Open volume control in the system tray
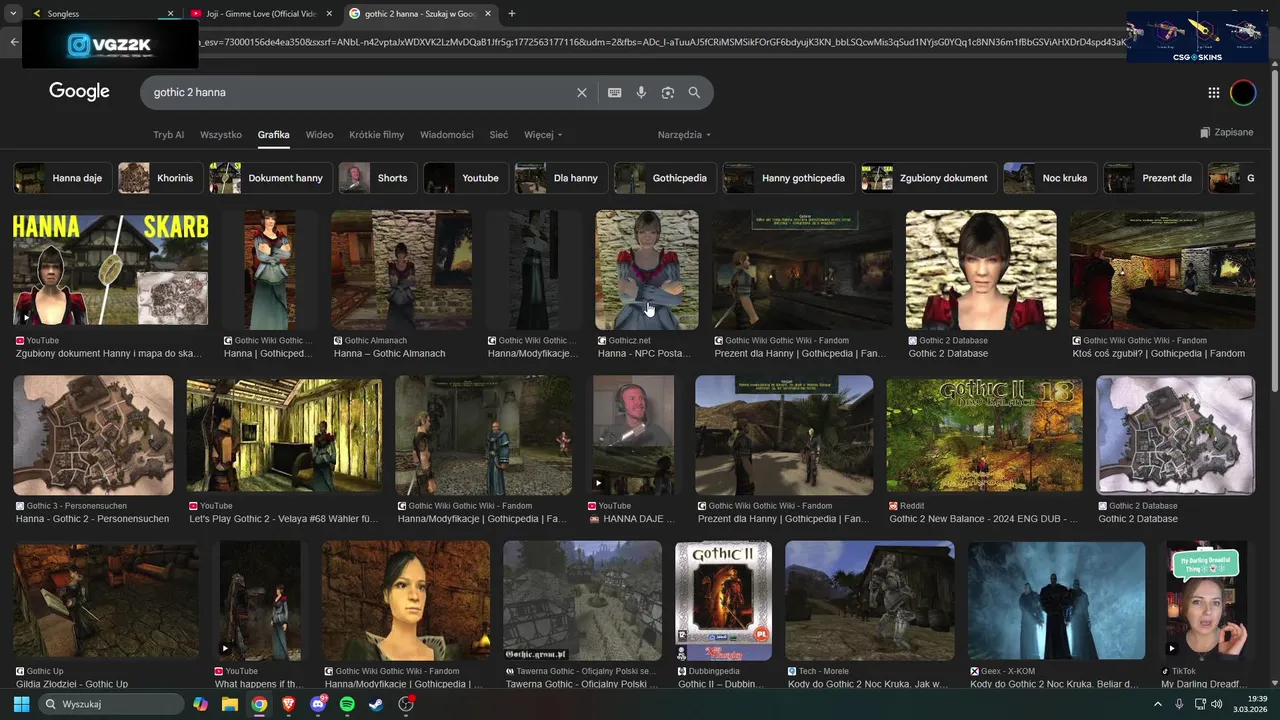 pyautogui.click(x=1217, y=704)
